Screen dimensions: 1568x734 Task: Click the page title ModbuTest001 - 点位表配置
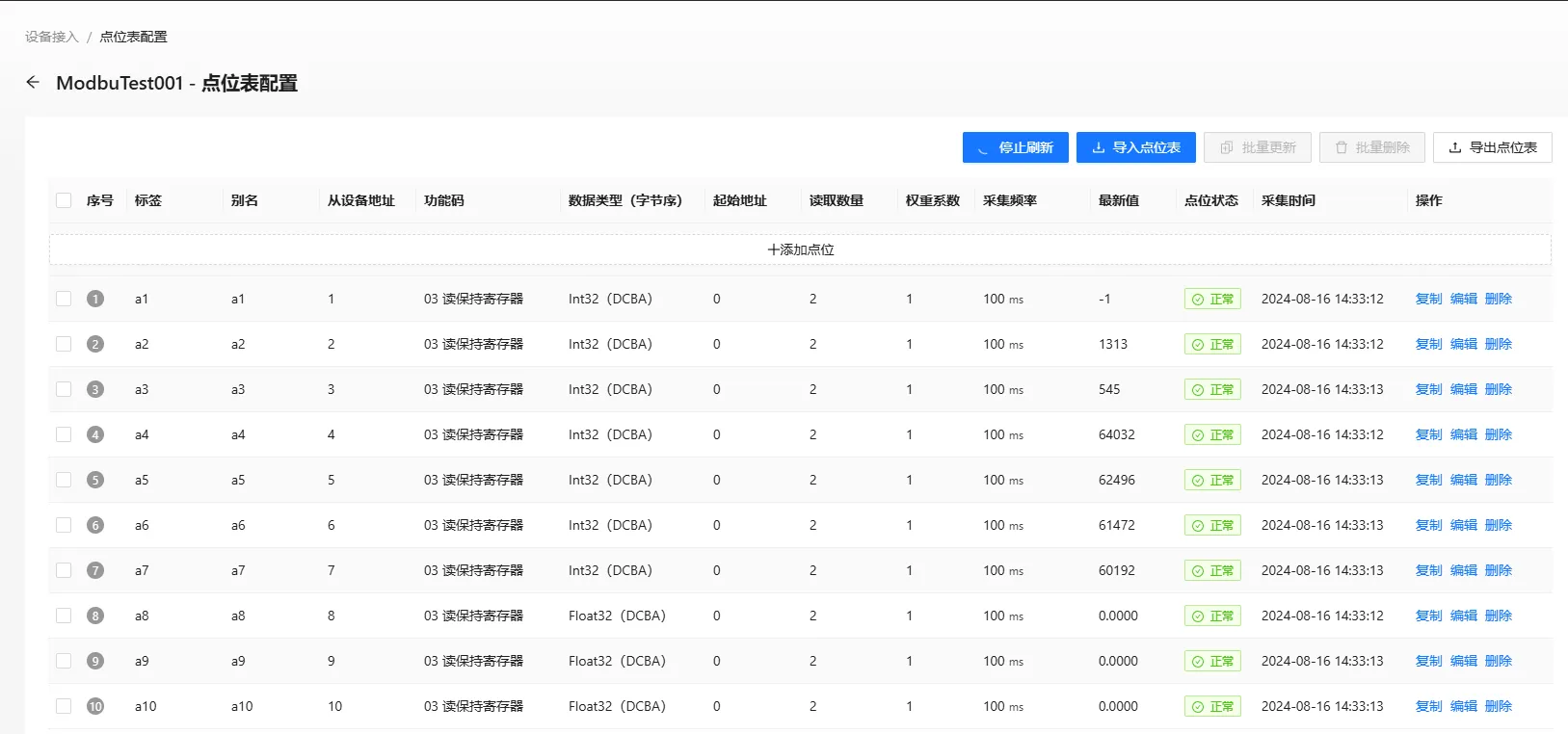click(176, 83)
